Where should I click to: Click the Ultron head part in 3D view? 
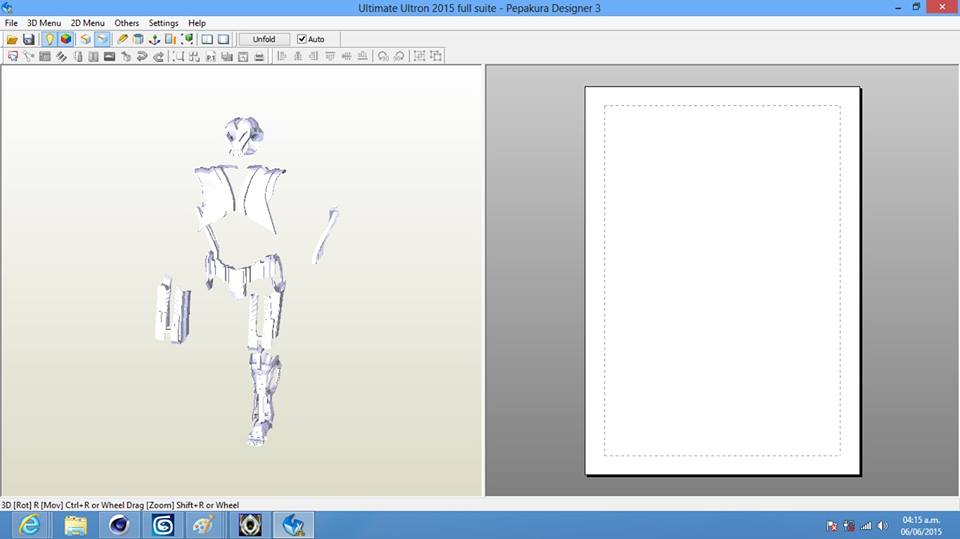point(244,136)
